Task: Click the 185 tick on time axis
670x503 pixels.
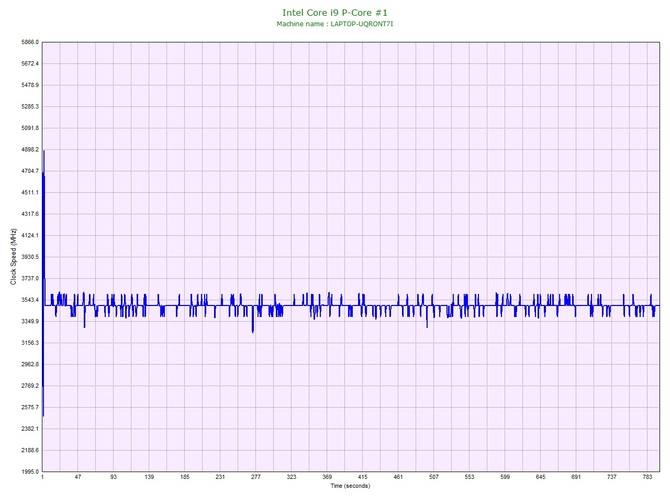Action: tap(185, 477)
